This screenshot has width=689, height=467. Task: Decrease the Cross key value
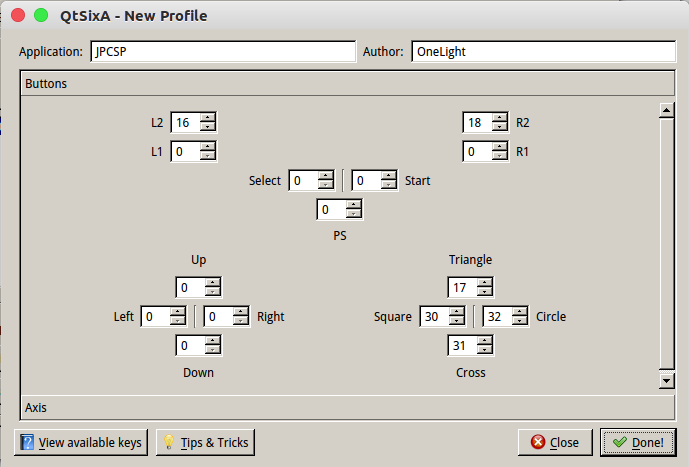[x=485, y=350]
